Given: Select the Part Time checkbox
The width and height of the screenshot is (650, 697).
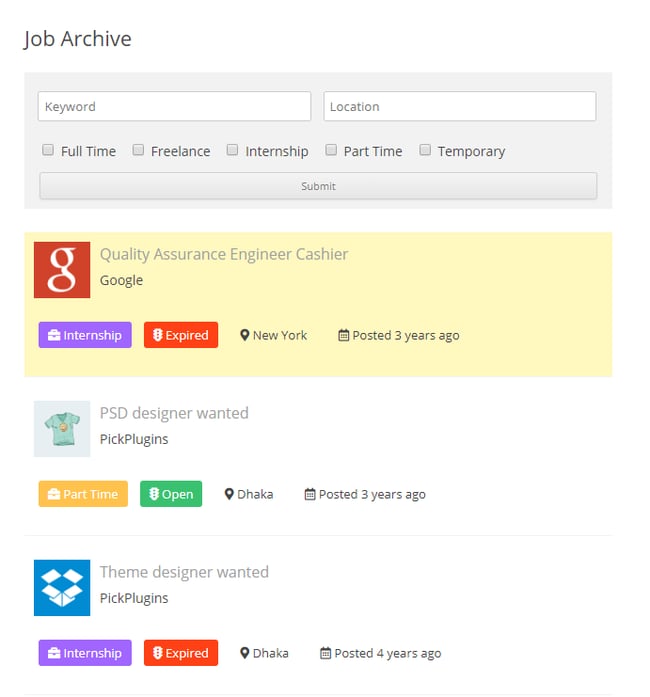Looking at the screenshot, I should click(x=332, y=151).
